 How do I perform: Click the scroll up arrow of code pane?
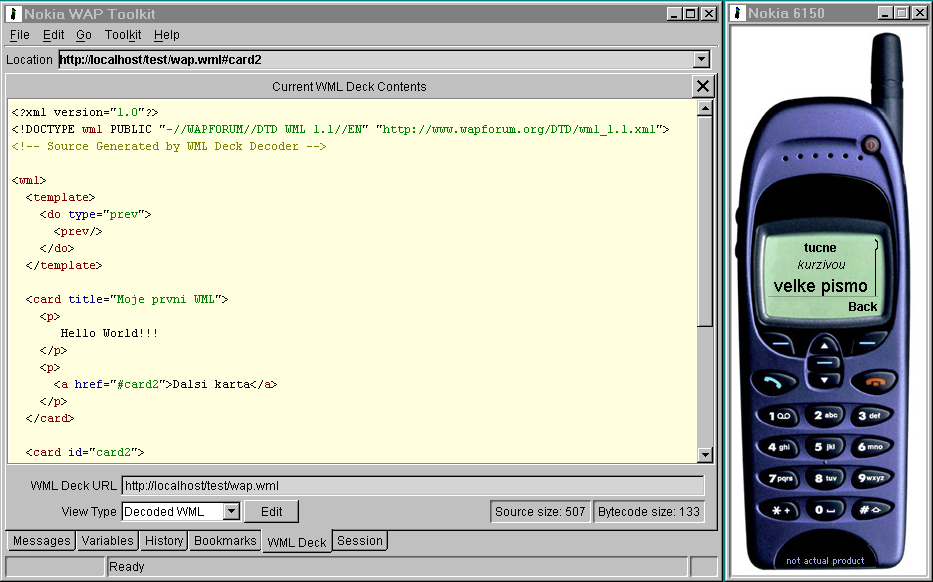(705, 108)
